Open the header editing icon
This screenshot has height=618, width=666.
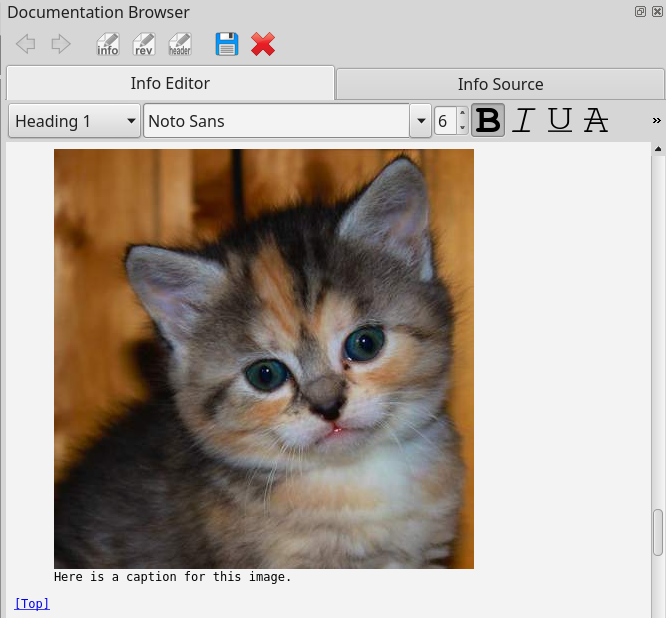pos(180,44)
